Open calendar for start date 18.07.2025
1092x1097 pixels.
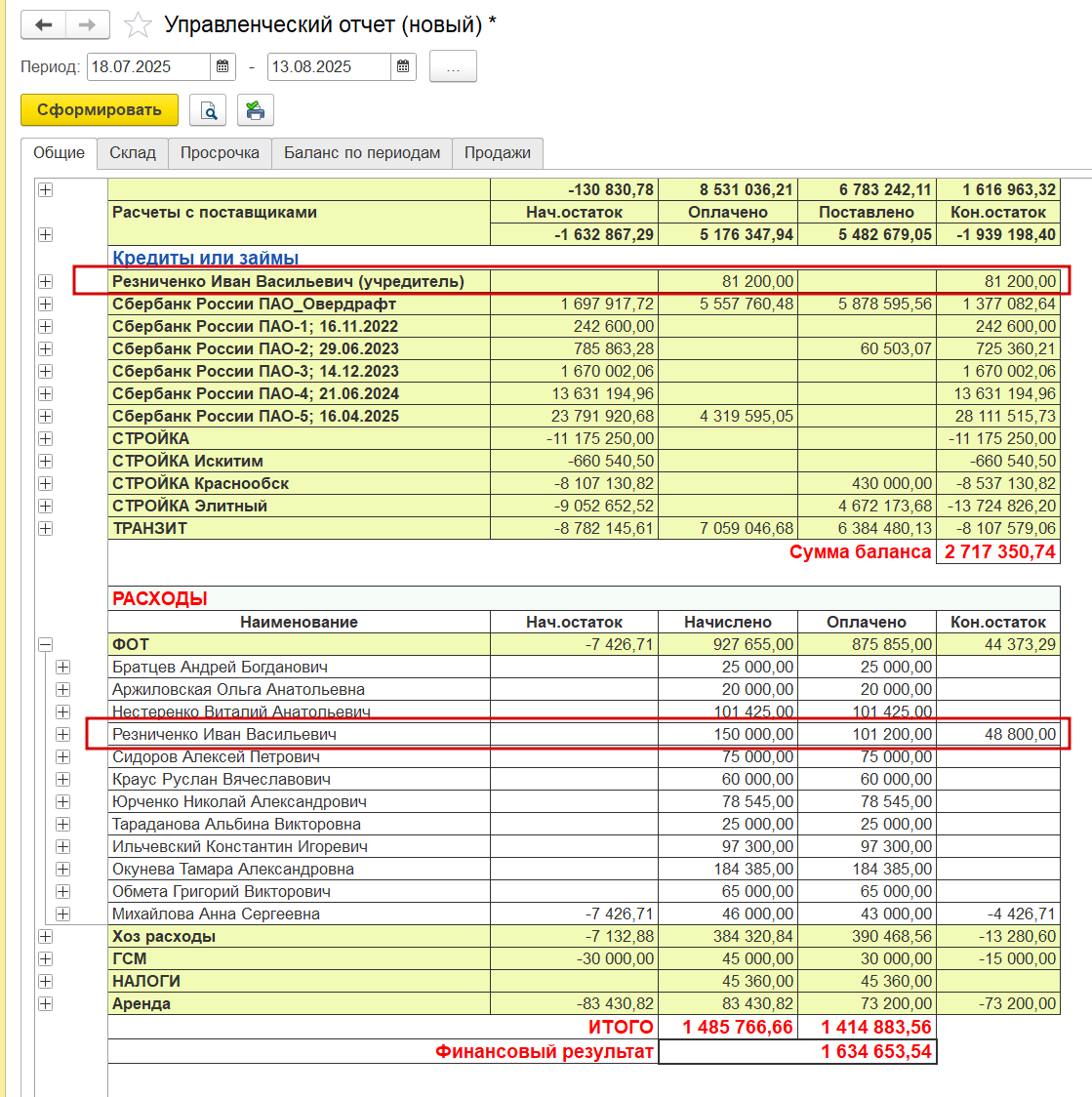222,66
